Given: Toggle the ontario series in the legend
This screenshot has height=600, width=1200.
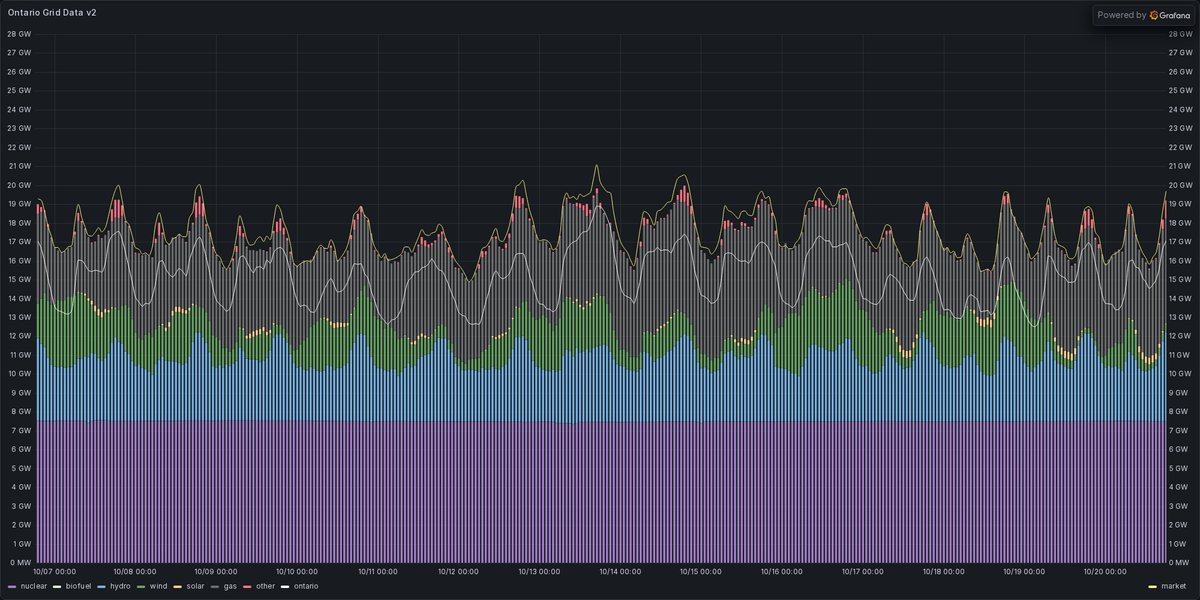Looking at the screenshot, I should 306,586.
